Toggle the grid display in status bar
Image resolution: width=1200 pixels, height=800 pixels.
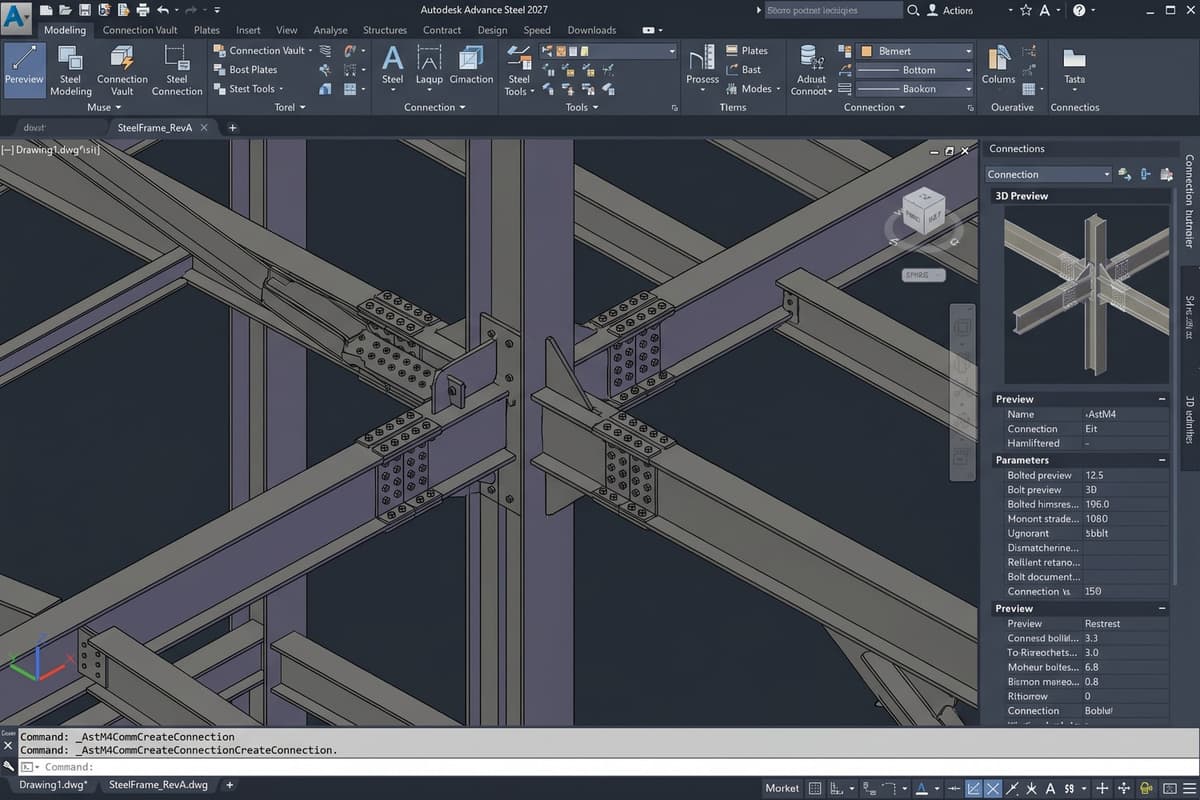pyautogui.click(x=815, y=788)
